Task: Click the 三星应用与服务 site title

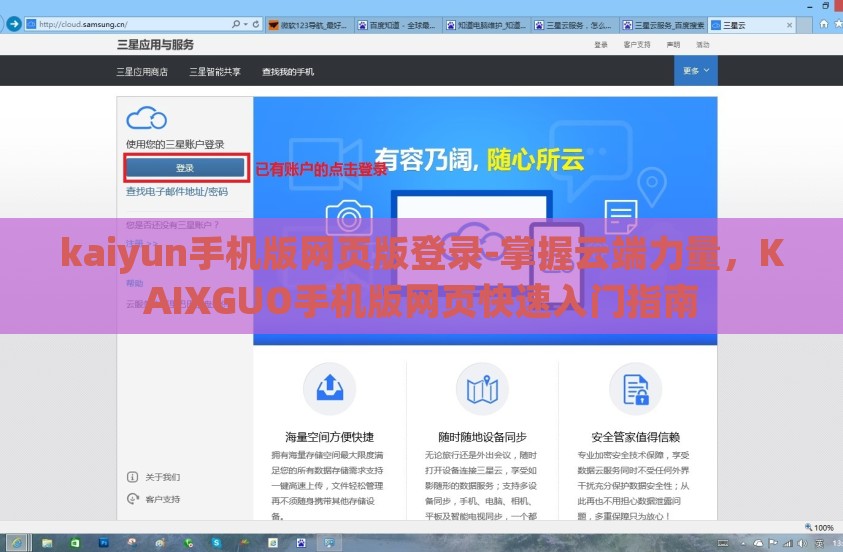Action: (x=155, y=45)
